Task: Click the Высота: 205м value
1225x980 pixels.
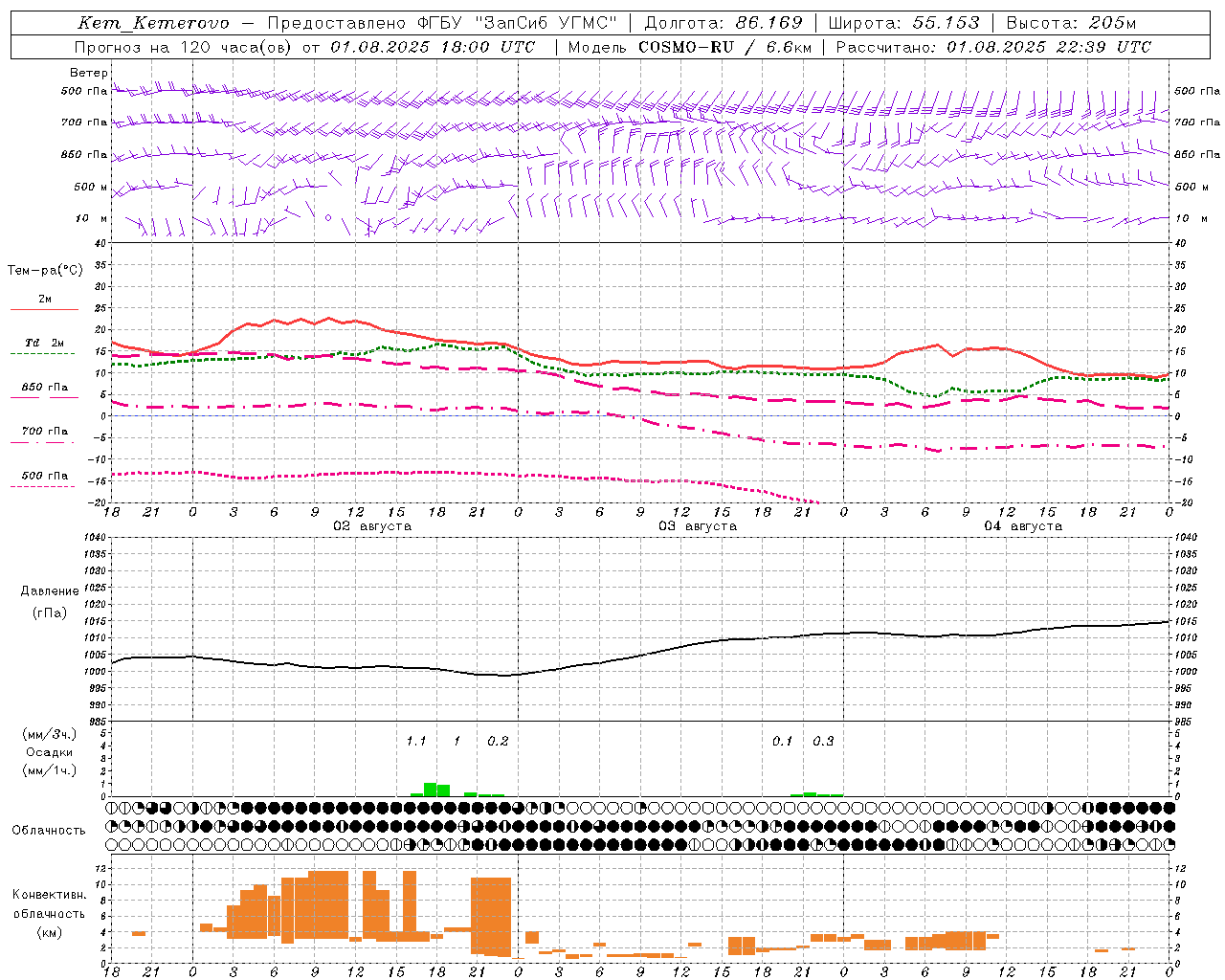Action: pyautogui.click(x=1071, y=23)
